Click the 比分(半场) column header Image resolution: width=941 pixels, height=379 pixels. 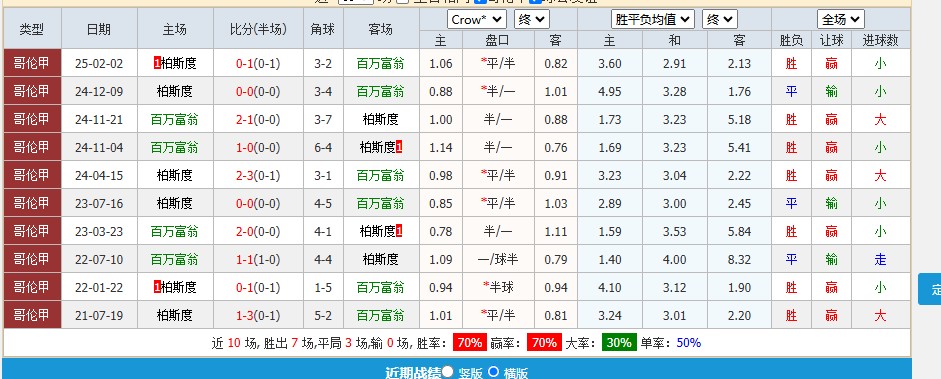[258, 29]
